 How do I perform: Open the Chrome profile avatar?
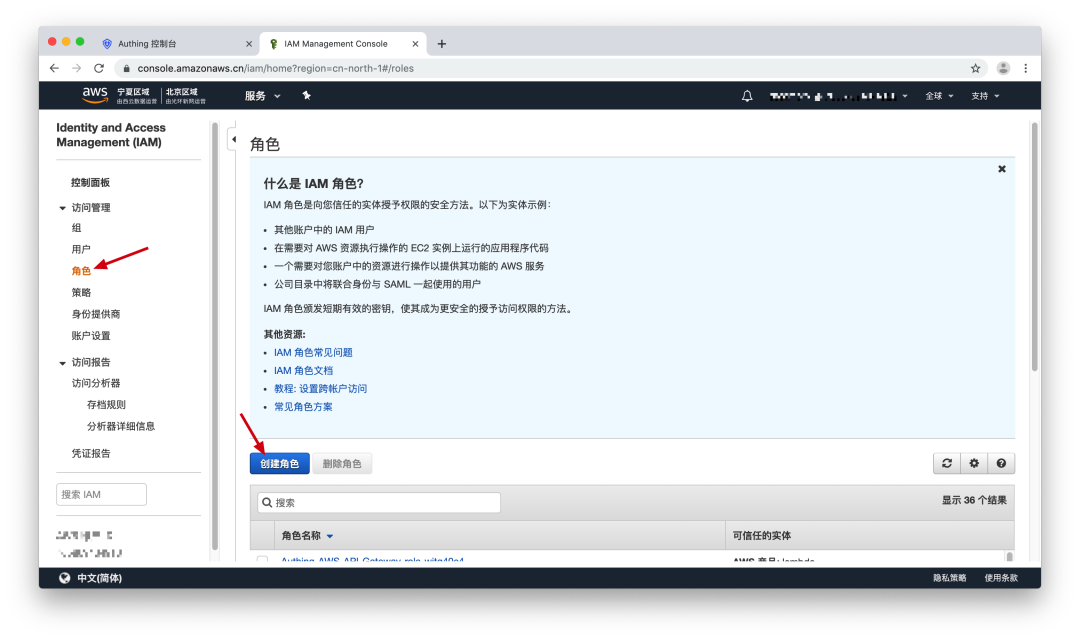(1003, 68)
